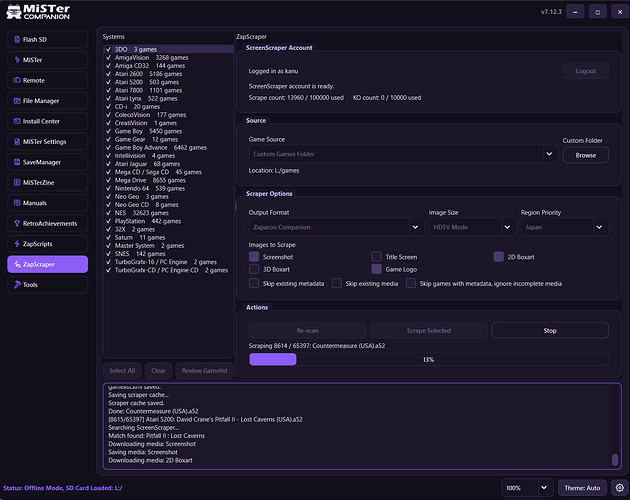Enable the 3D Boxart checkbox
The width and height of the screenshot is (630, 500).
254,269
